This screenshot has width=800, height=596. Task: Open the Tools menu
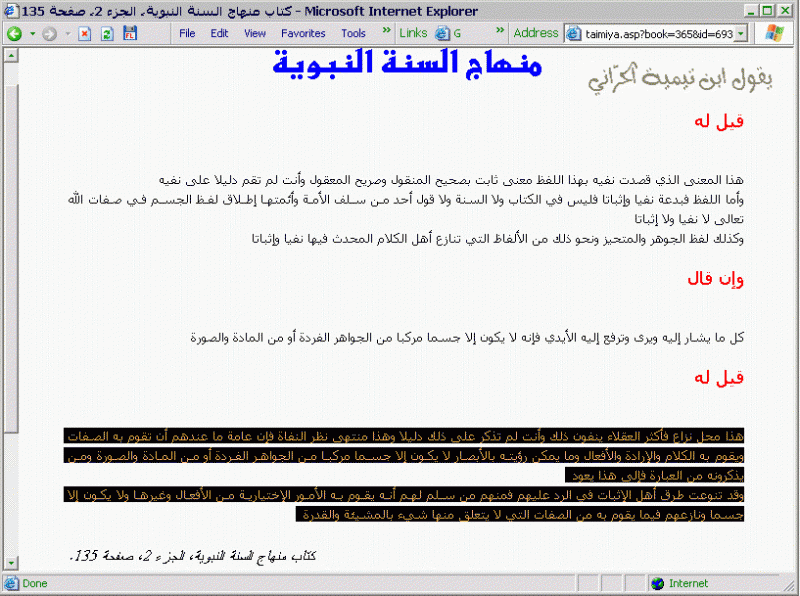pyautogui.click(x=354, y=33)
